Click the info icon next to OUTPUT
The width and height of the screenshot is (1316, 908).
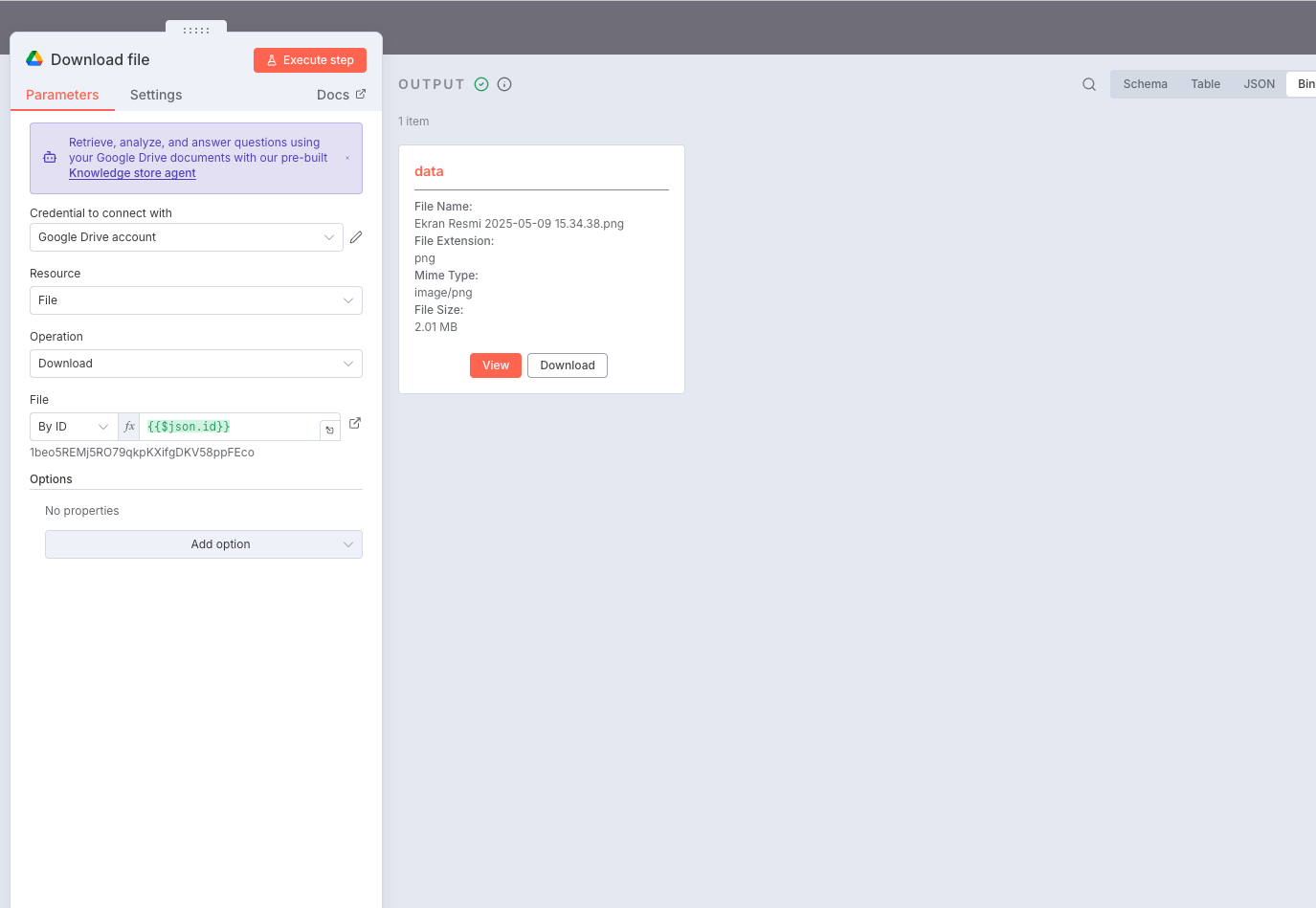(x=504, y=84)
